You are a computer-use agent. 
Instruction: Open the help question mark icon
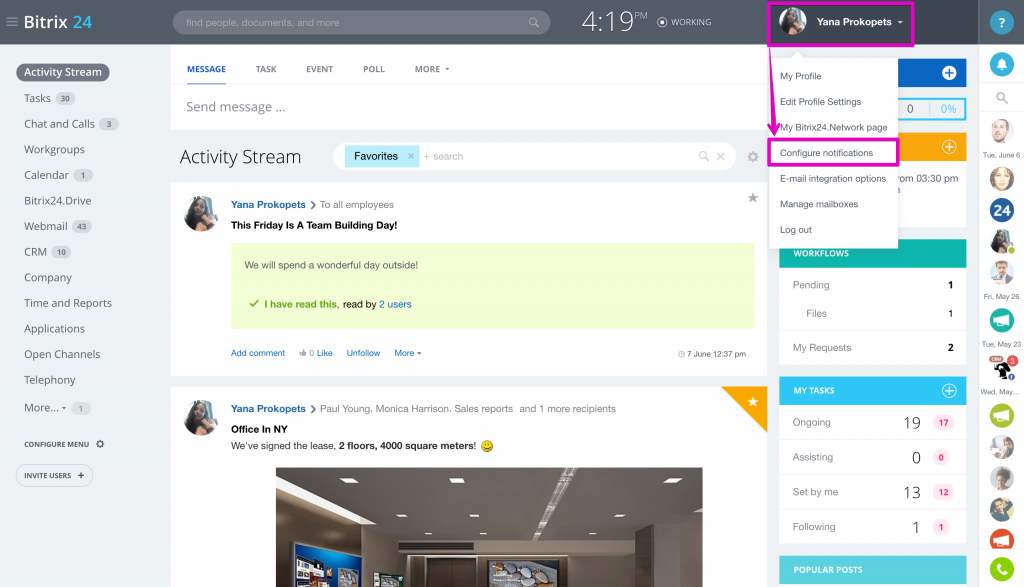pyautogui.click(x=1001, y=22)
